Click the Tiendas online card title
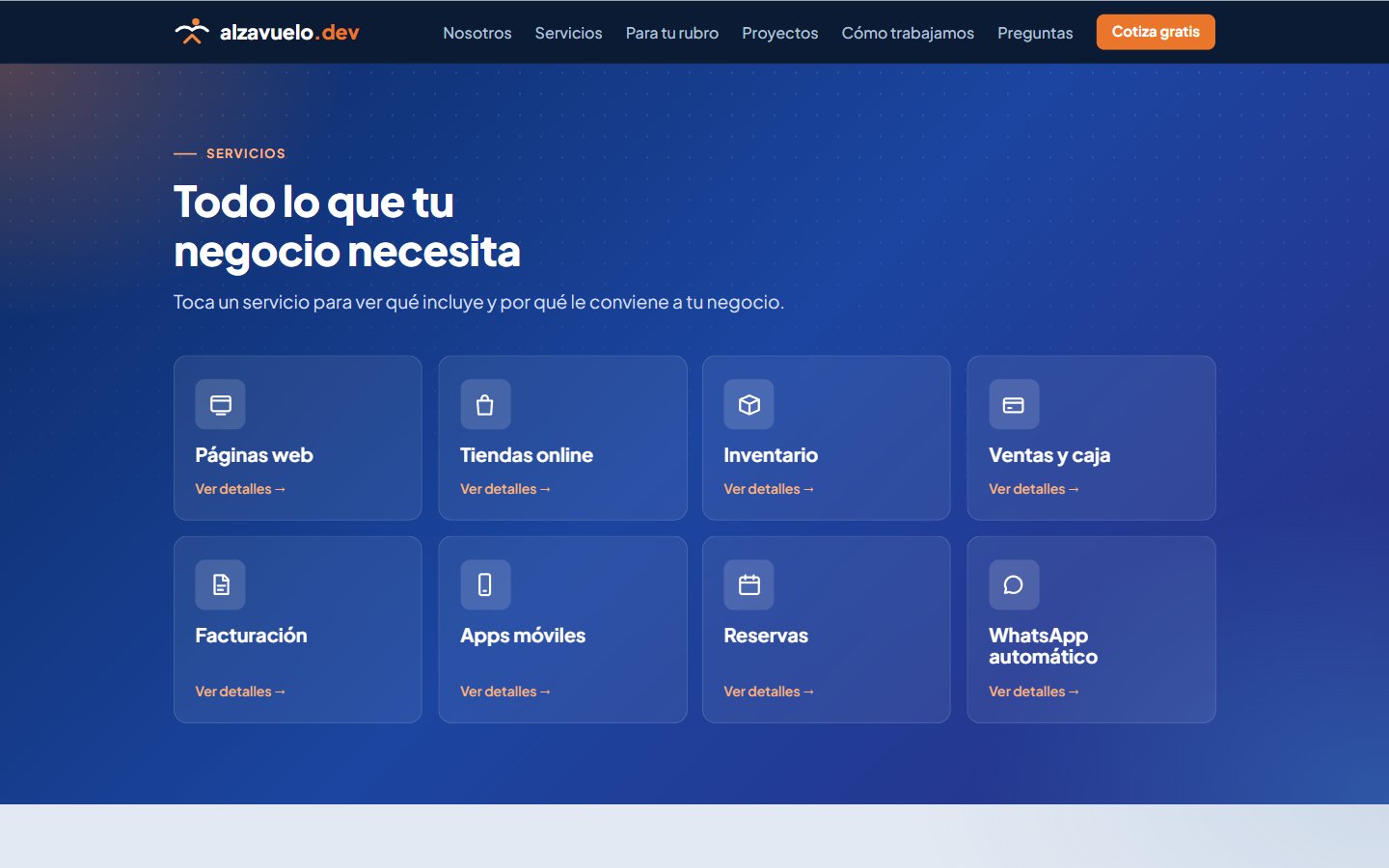 [x=527, y=455]
